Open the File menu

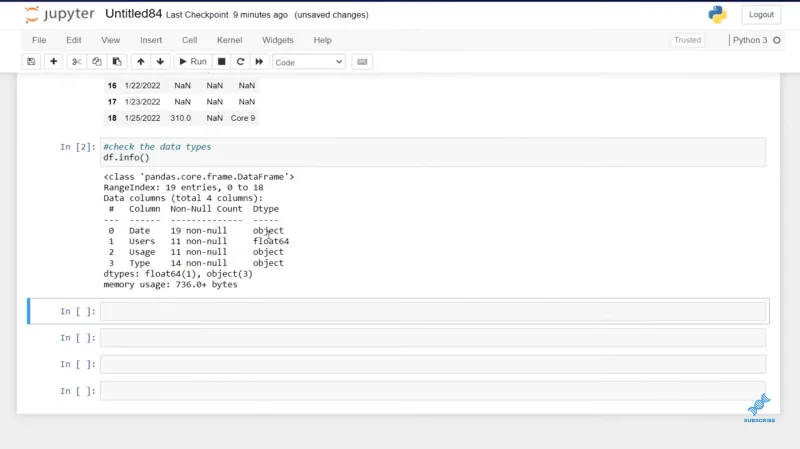click(39, 40)
